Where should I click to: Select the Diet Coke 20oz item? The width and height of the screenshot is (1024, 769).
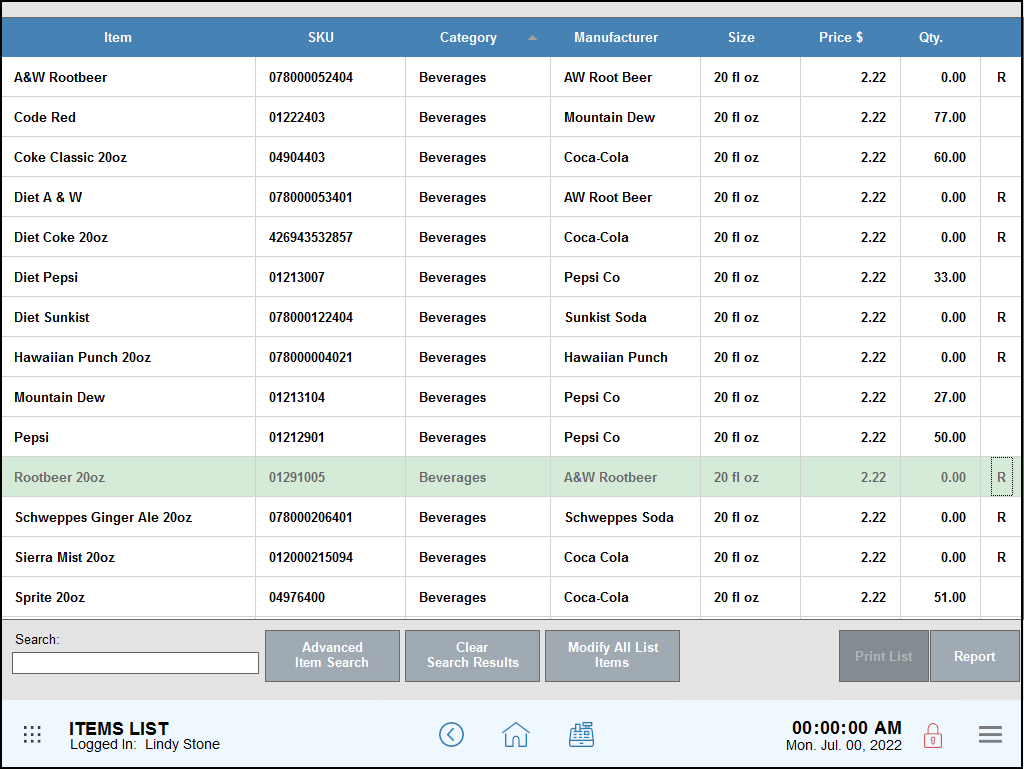point(61,237)
